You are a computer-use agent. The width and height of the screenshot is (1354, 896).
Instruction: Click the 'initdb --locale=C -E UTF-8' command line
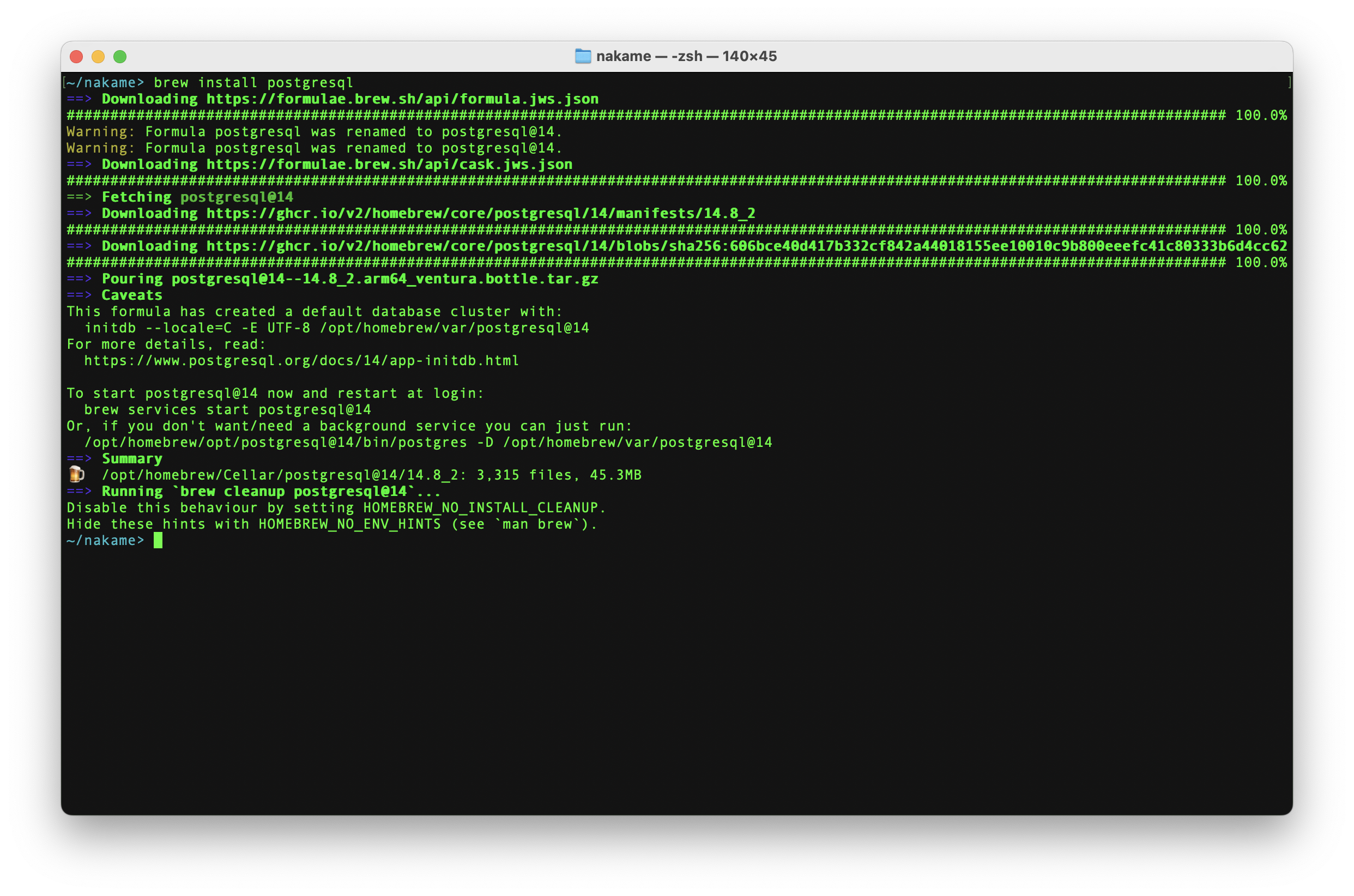pyautogui.click(x=337, y=328)
